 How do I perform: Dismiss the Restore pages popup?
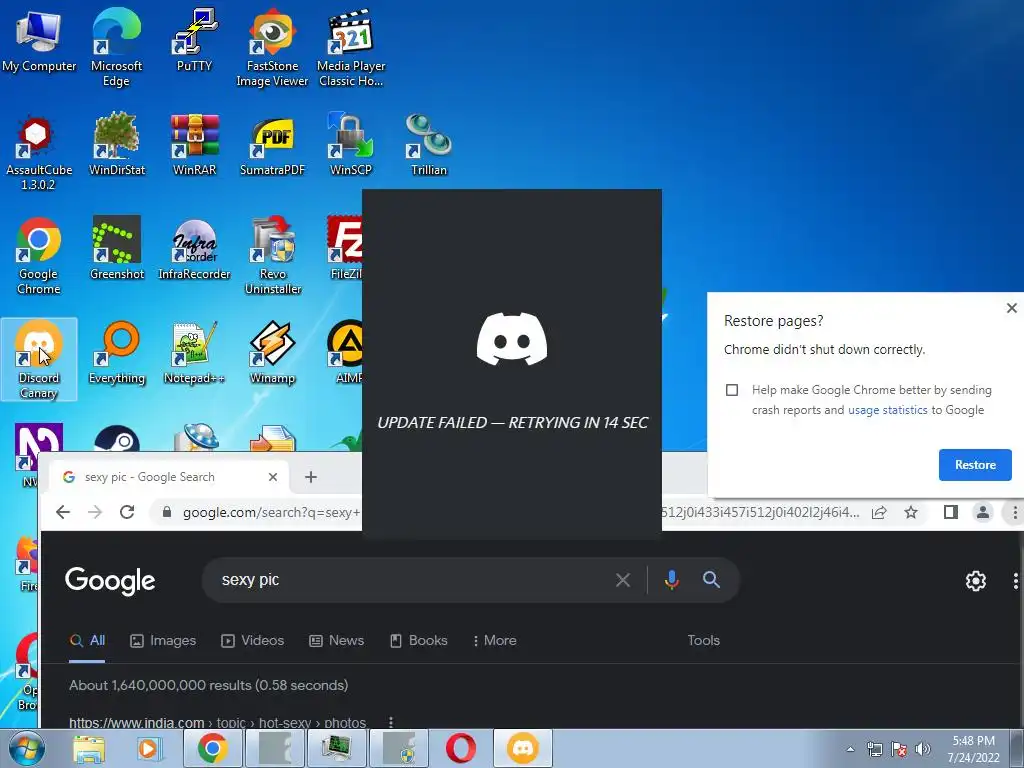click(1012, 308)
